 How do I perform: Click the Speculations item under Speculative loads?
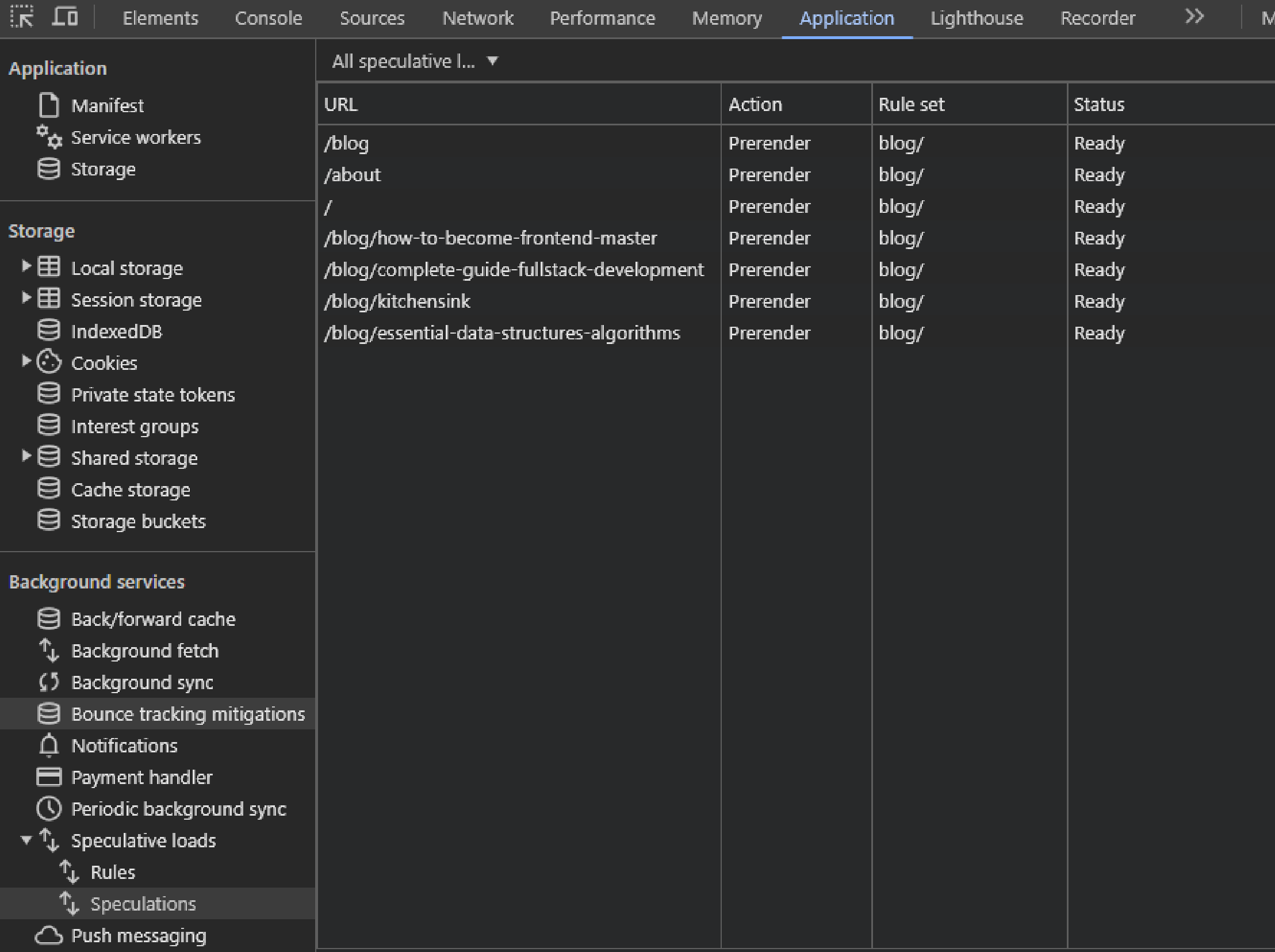(144, 904)
